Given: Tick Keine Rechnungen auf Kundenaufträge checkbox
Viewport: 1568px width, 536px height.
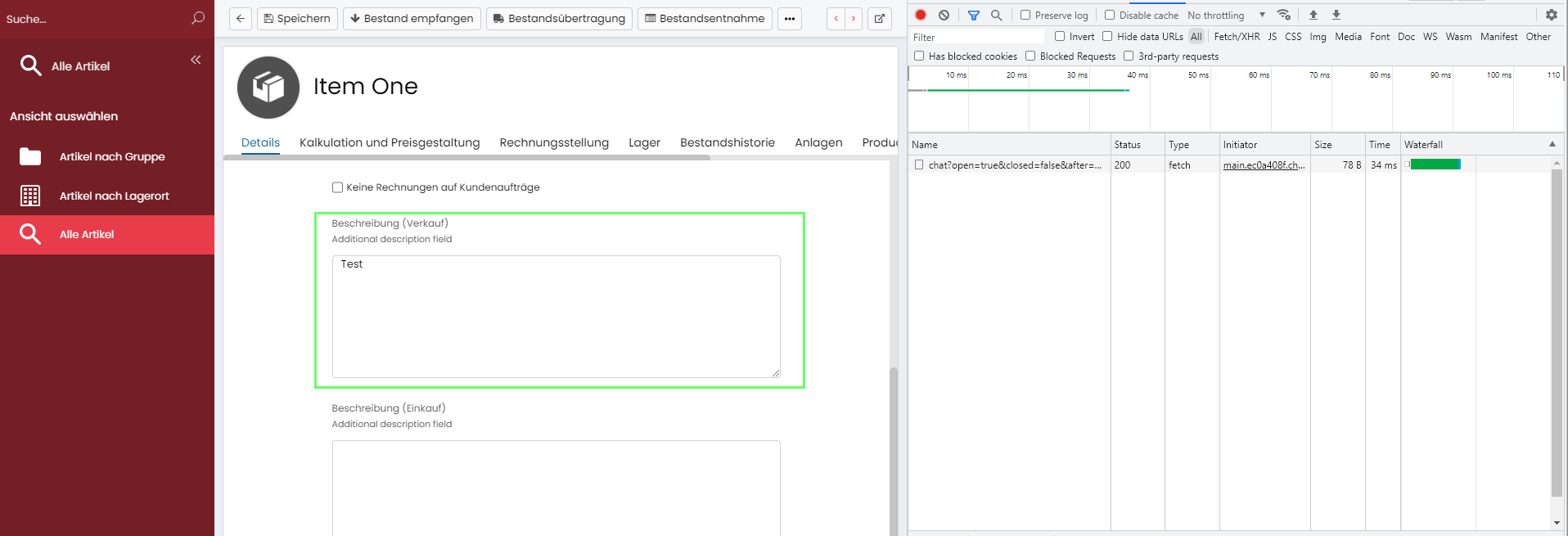Looking at the screenshot, I should coord(337,187).
